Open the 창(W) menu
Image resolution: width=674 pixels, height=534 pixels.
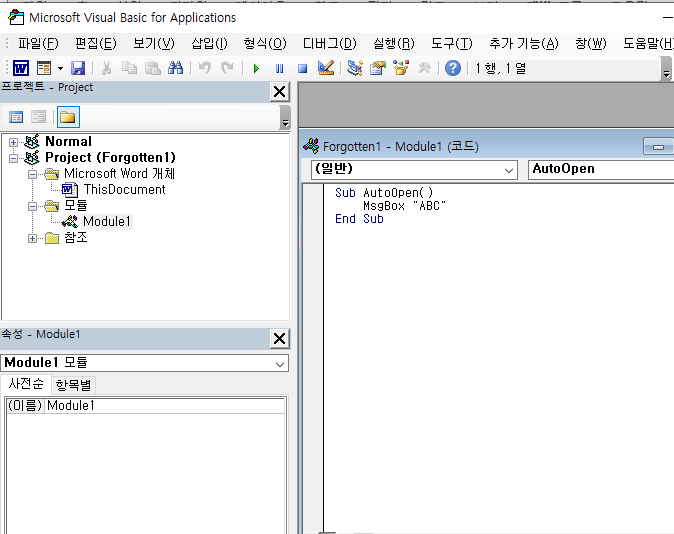click(x=591, y=43)
